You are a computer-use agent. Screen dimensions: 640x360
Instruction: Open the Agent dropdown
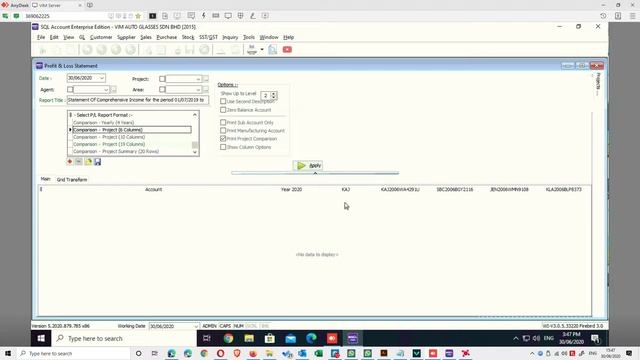pos(106,89)
